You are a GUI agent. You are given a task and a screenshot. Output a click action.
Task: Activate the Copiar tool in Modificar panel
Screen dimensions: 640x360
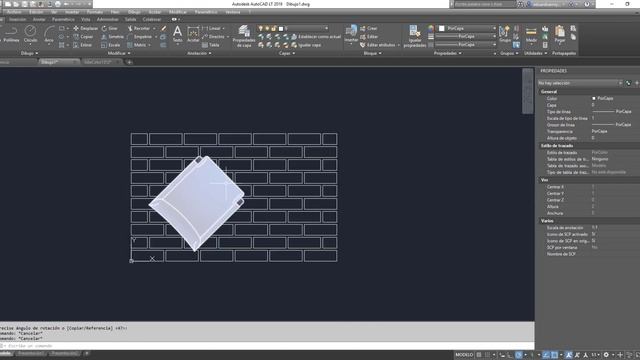[x=83, y=37]
